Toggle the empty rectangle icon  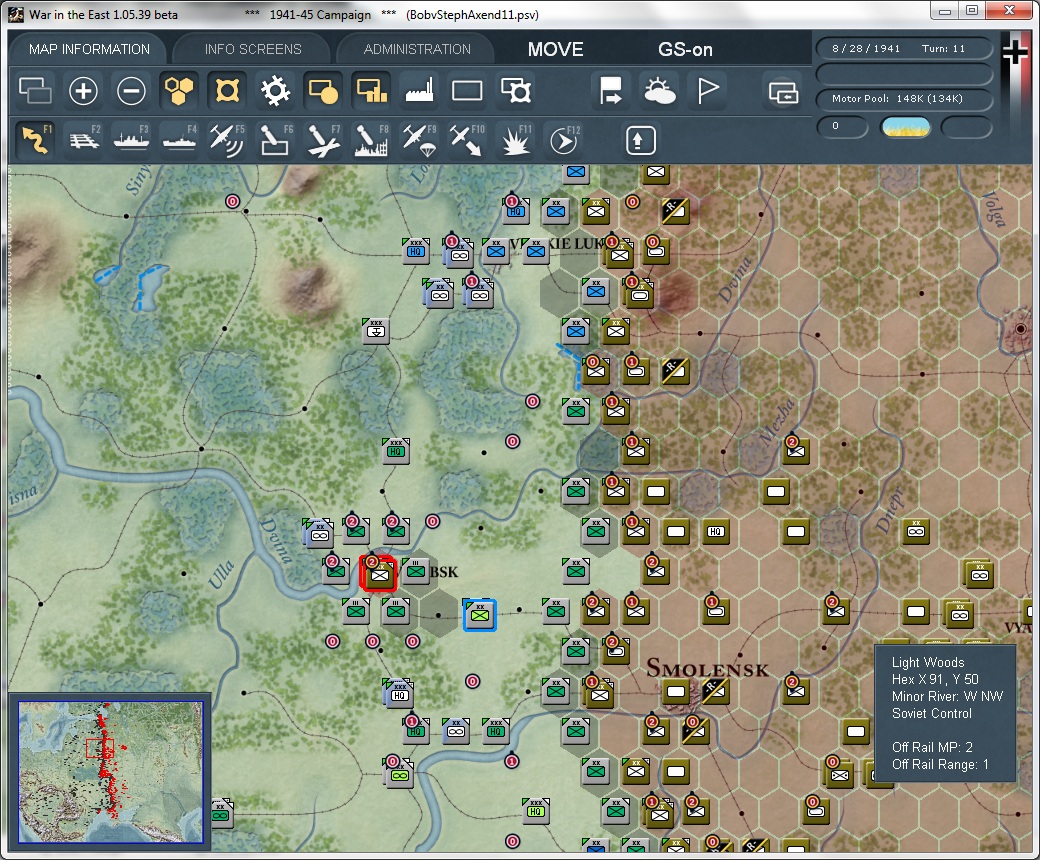click(467, 90)
